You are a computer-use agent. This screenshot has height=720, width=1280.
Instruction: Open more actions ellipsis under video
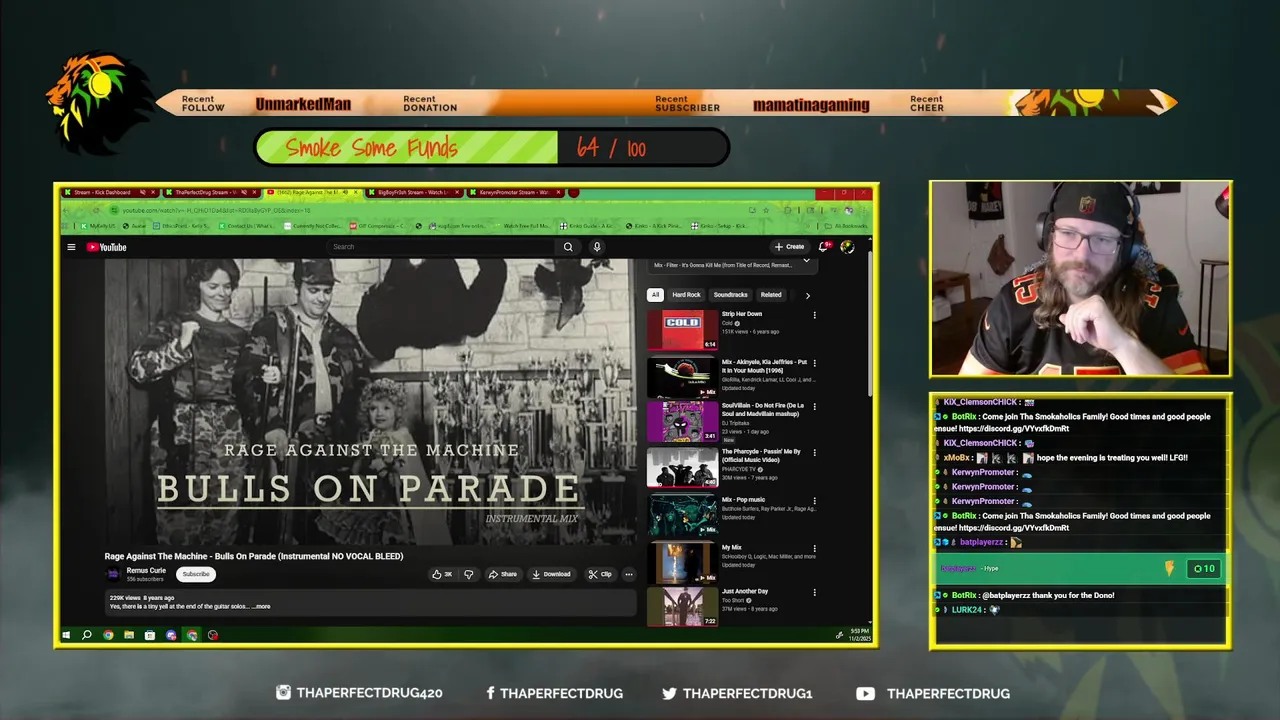628,574
